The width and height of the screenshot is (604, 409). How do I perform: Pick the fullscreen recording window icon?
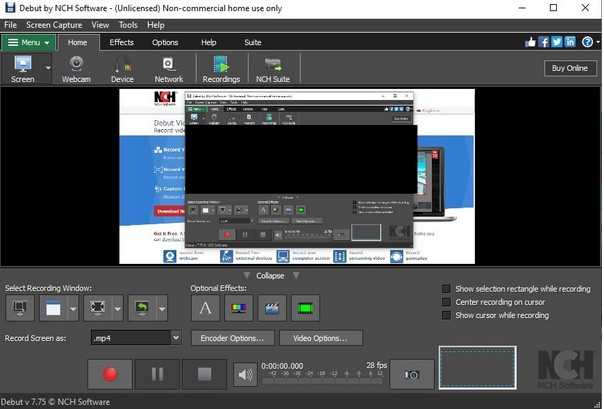point(20,308)
